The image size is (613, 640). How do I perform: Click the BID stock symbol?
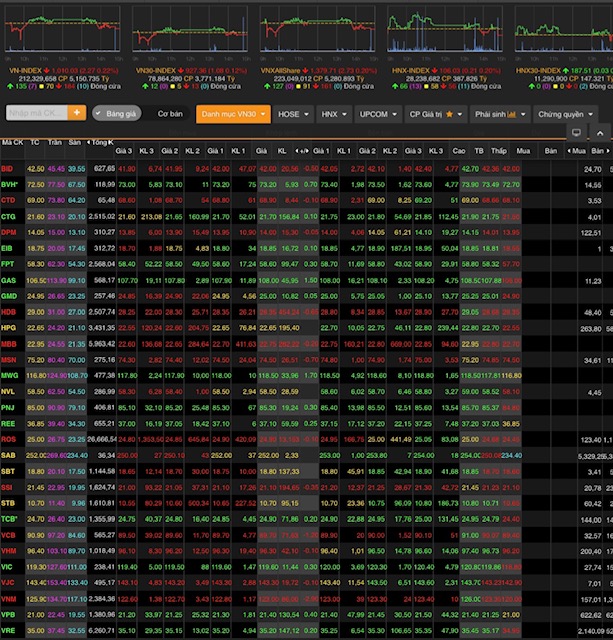point(7,169)
